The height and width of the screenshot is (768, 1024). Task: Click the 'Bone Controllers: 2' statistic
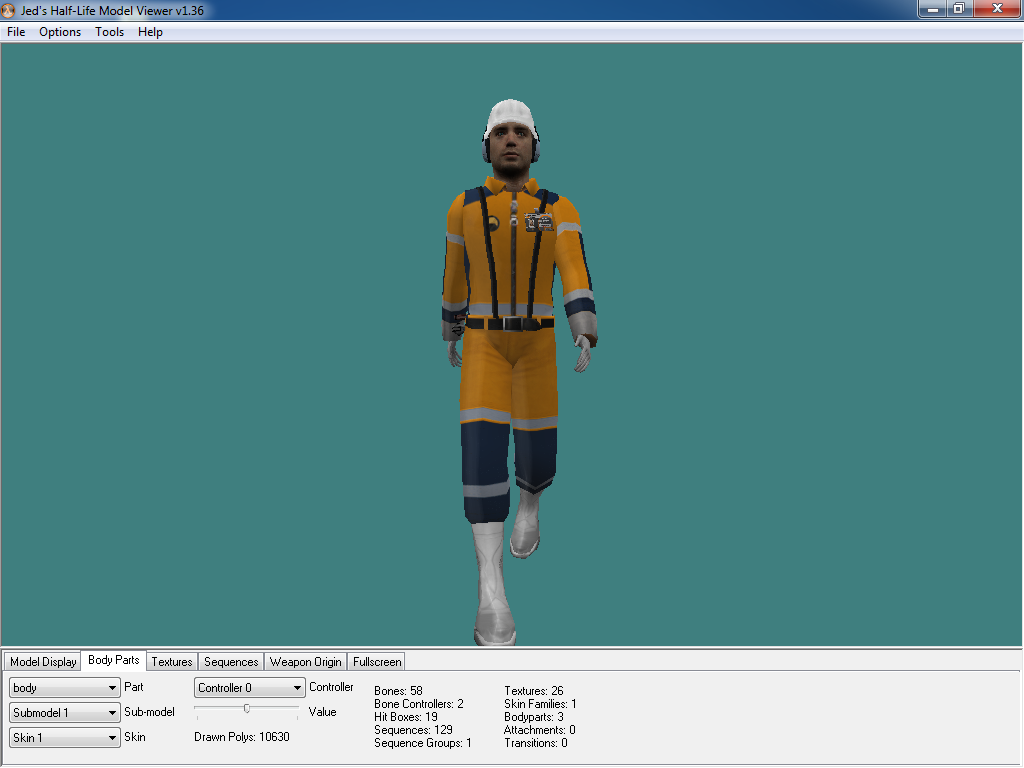click(419, 704)
